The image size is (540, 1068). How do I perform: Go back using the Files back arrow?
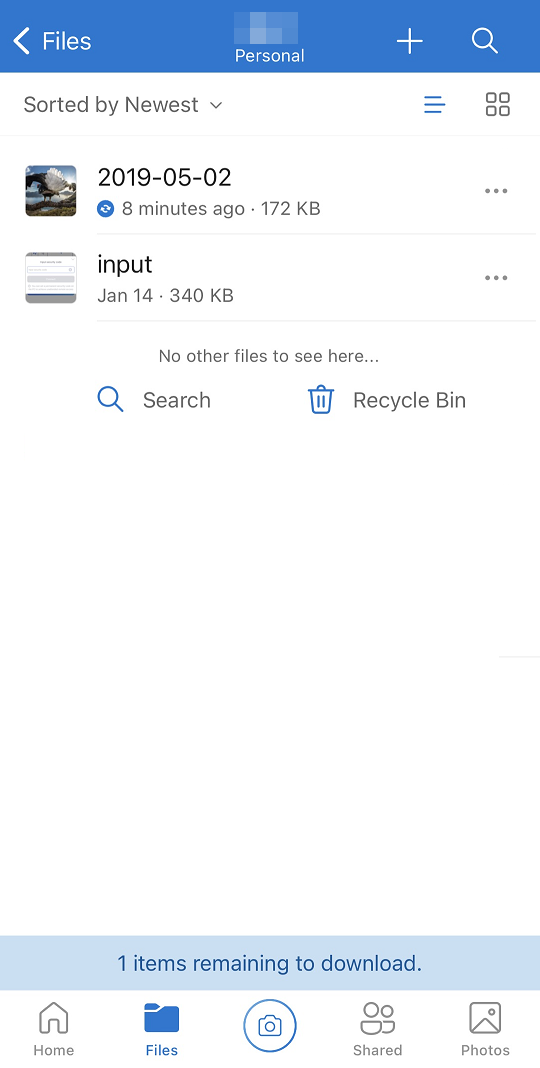52,41
